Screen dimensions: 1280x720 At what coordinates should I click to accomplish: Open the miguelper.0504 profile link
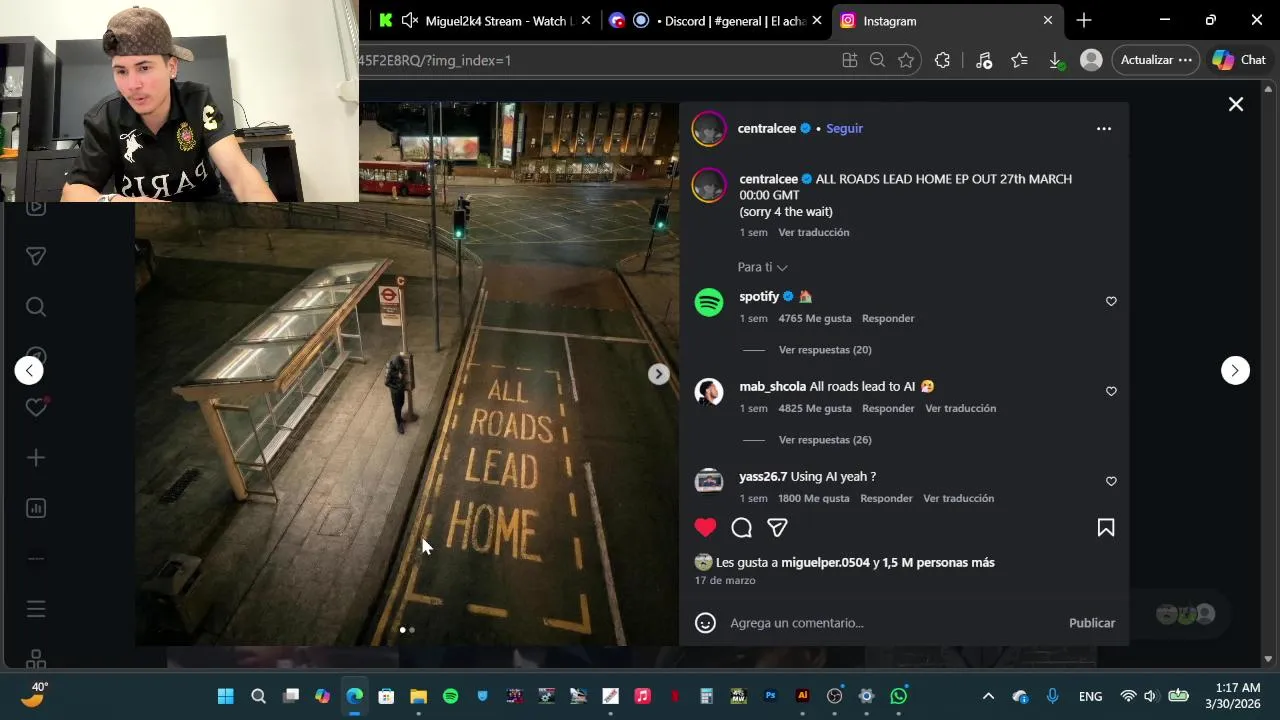pyautogui.click(x=825, y=562)
